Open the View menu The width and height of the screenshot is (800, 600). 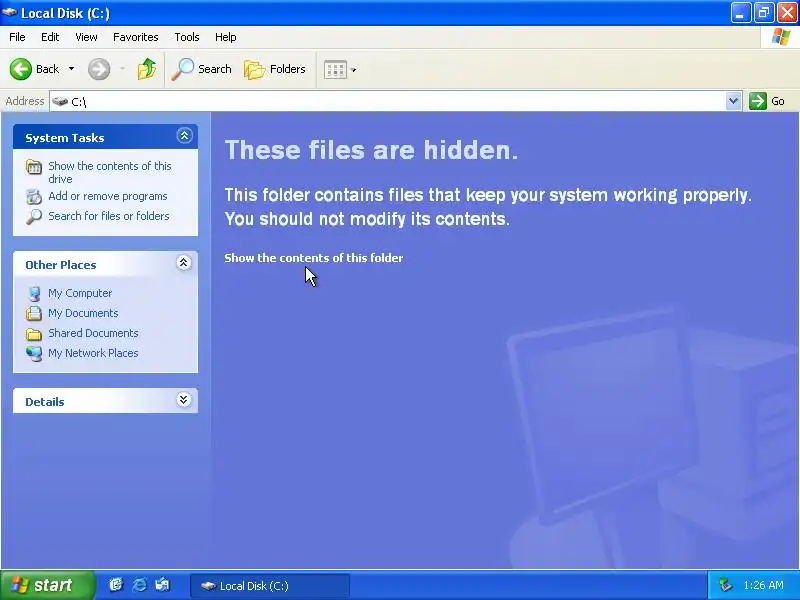point(86,37)
